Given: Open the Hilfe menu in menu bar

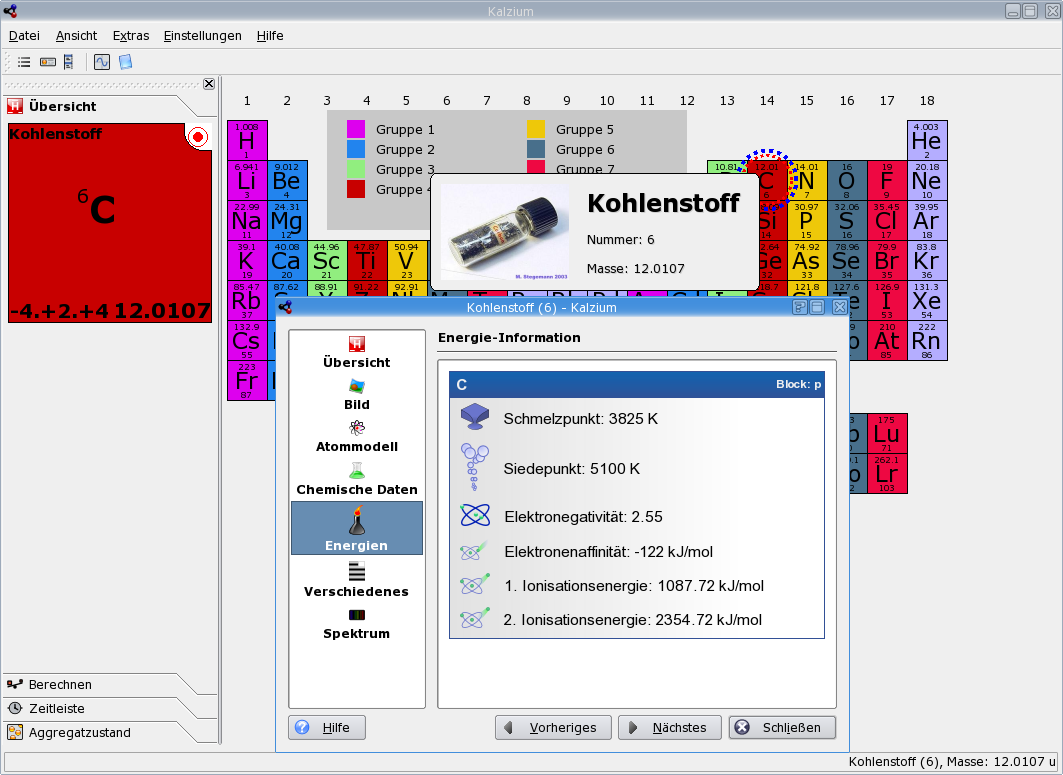Looking at the screenshot, I should coord(270,36).
